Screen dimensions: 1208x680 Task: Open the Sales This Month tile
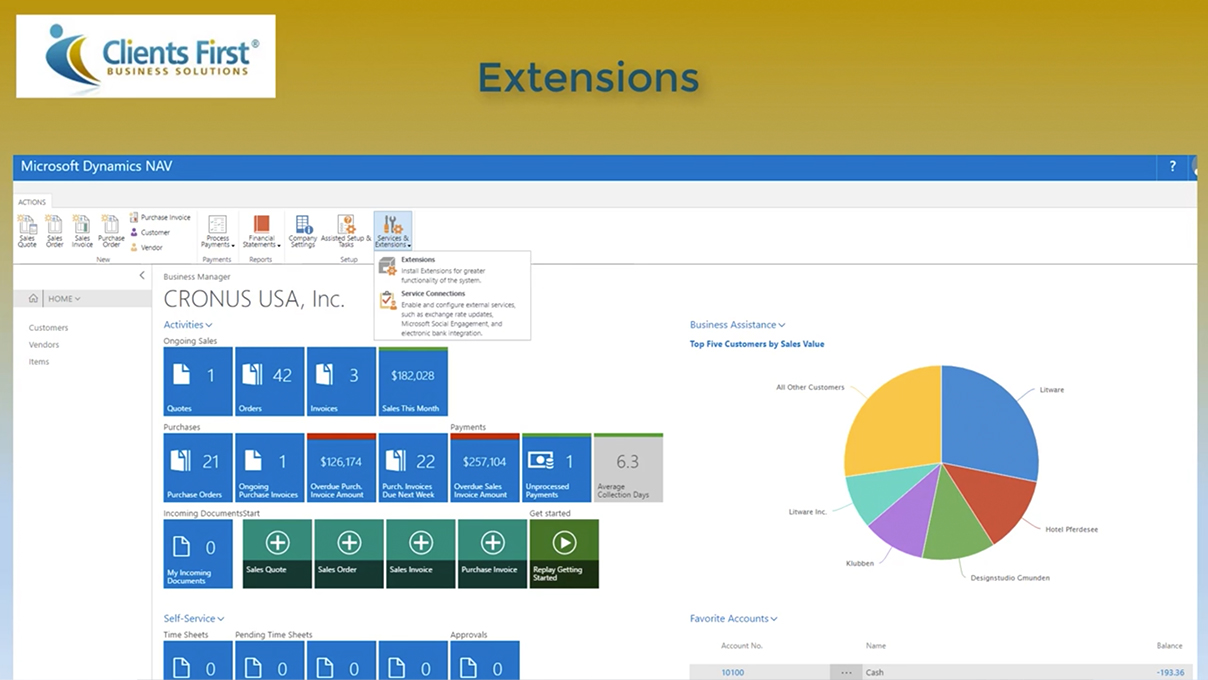click(413, 381)
